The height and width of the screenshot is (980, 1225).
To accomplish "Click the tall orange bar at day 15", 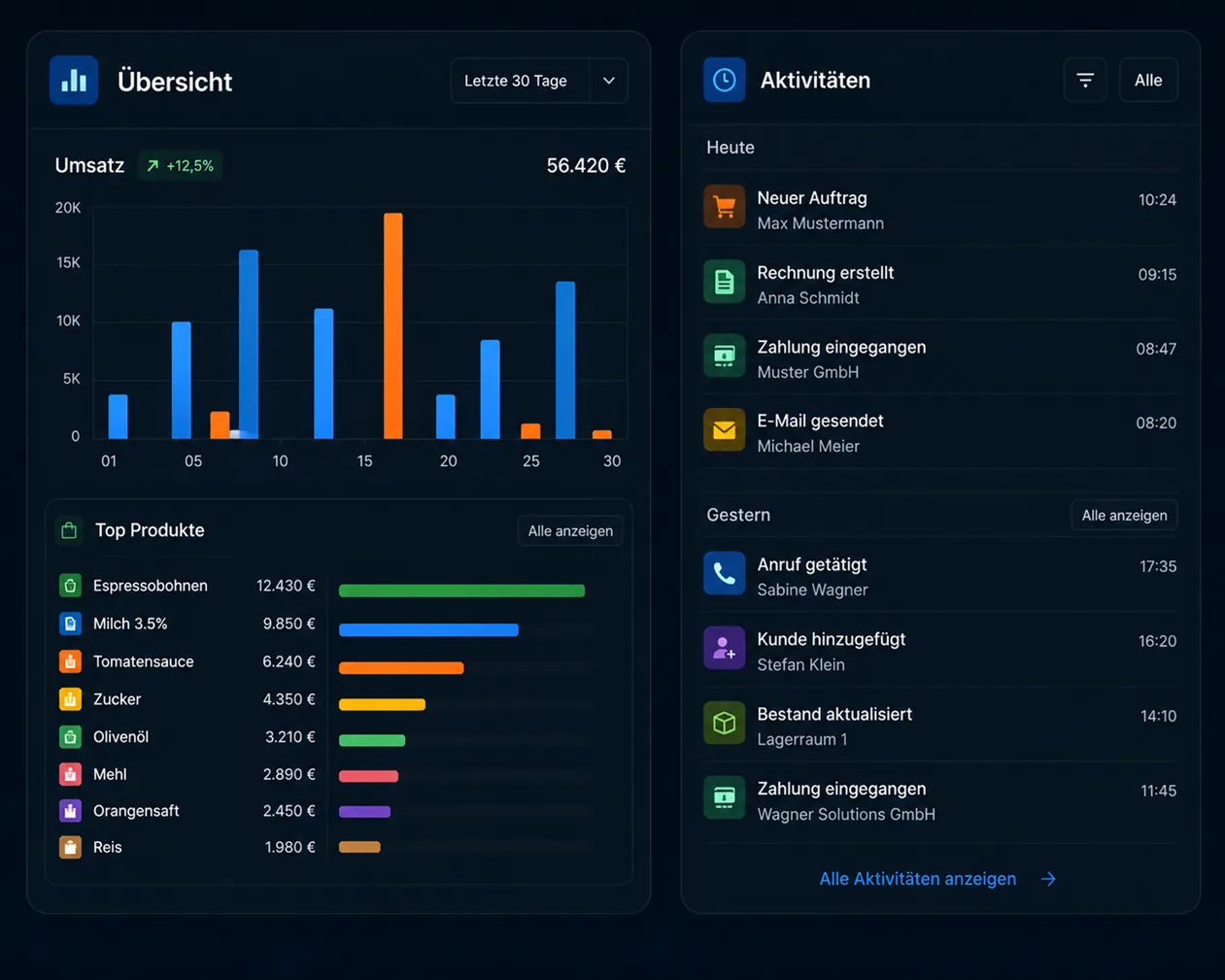I will (393, 325).
